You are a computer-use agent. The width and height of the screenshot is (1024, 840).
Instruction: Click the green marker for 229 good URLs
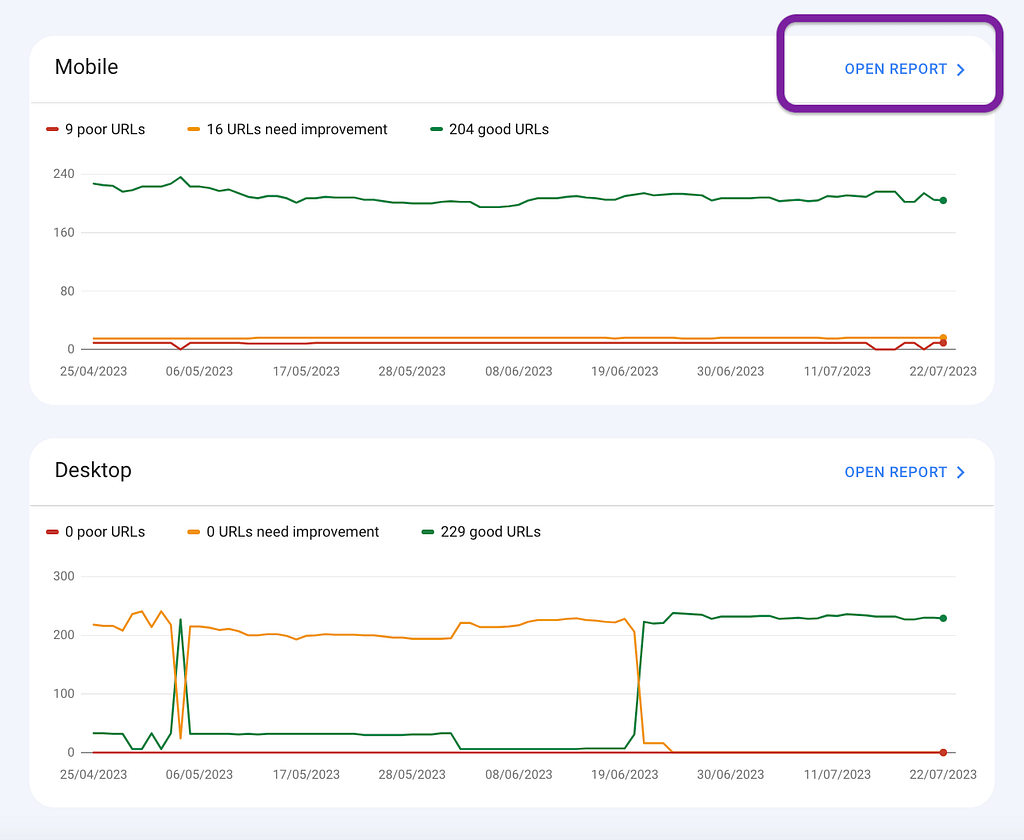click(429, 532)
